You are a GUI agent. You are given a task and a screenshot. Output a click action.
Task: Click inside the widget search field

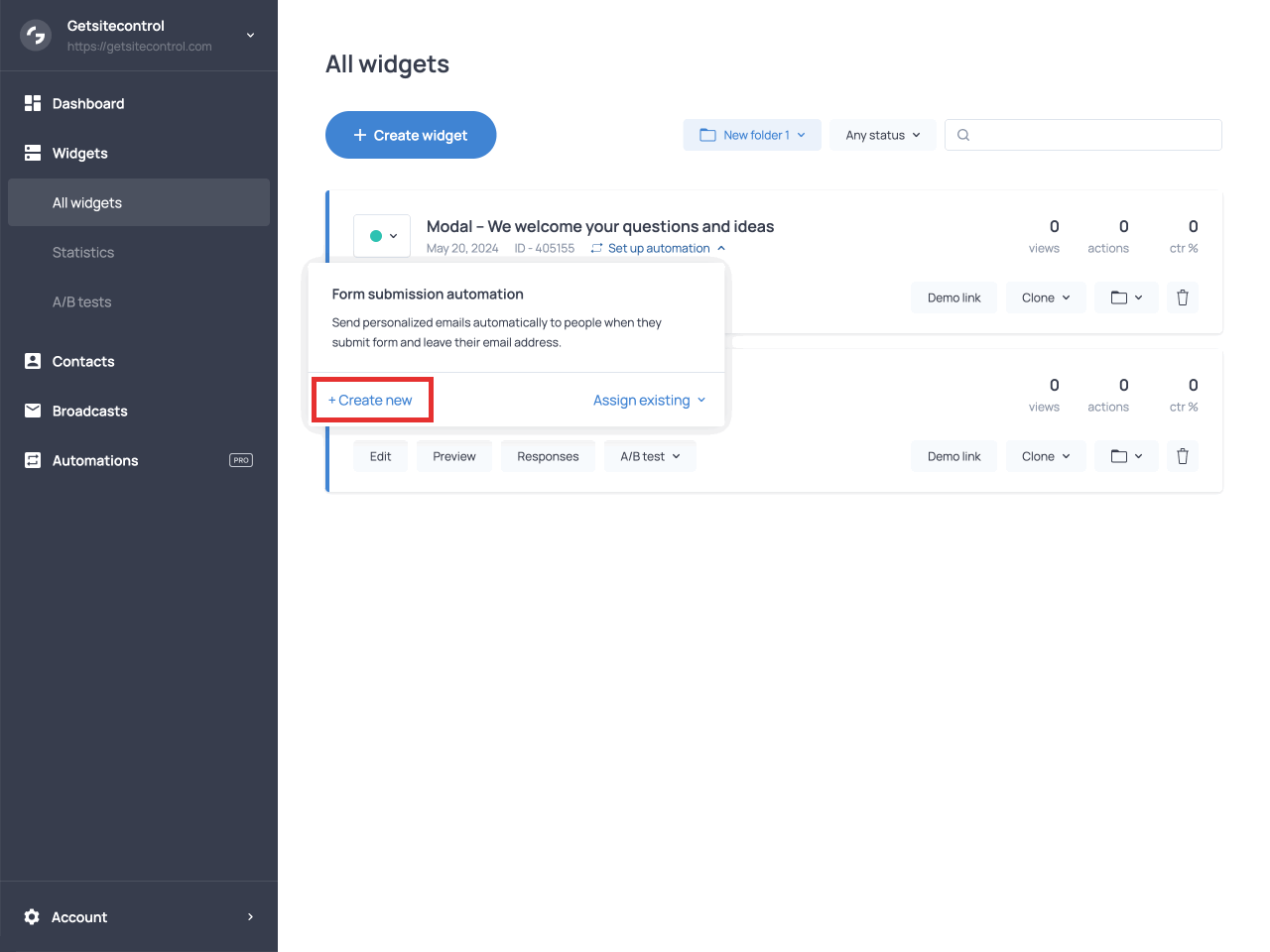(1081, 134)
